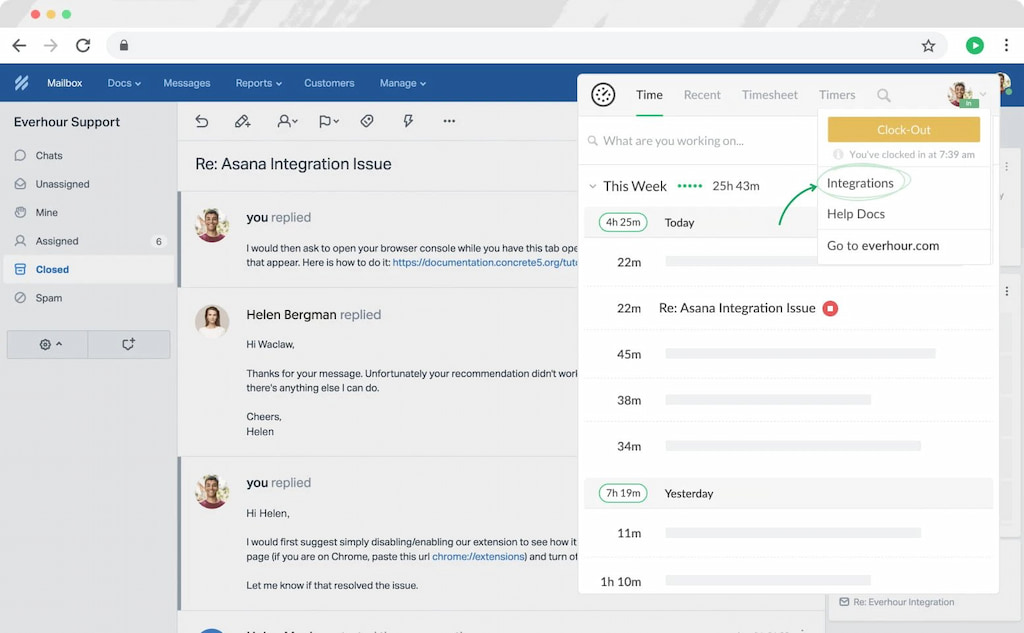Screen dimensions: 1024x633
Task: Run a workflow via the lightning bolt icon
Action: click(407, 120)
